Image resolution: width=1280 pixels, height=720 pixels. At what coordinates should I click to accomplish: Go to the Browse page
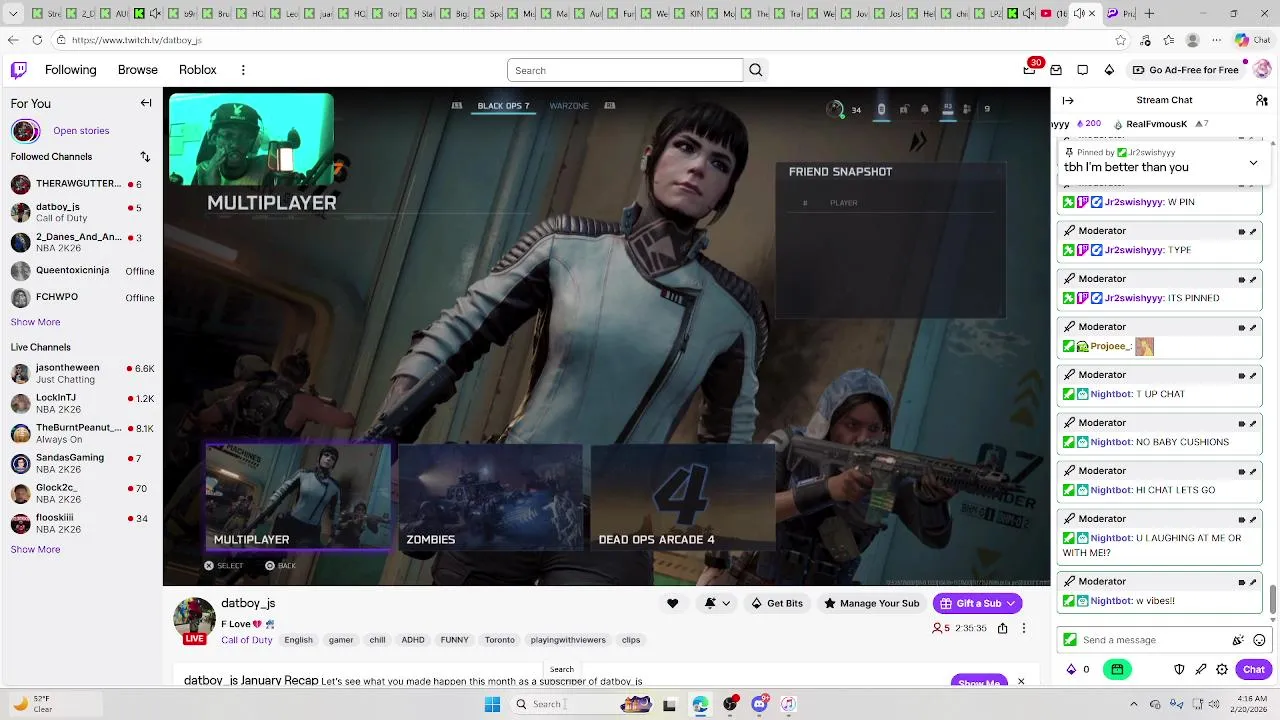pyautogui.click(x=138, y=70)
